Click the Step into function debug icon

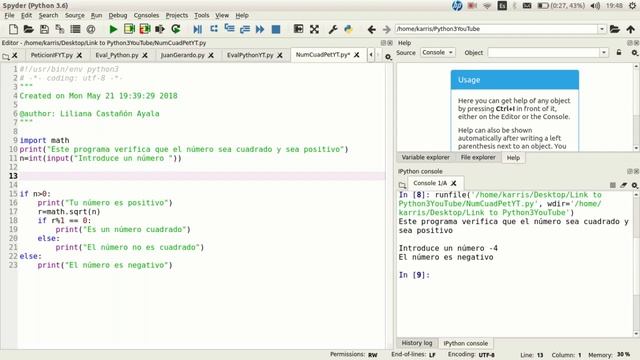(x=229, y=29)
